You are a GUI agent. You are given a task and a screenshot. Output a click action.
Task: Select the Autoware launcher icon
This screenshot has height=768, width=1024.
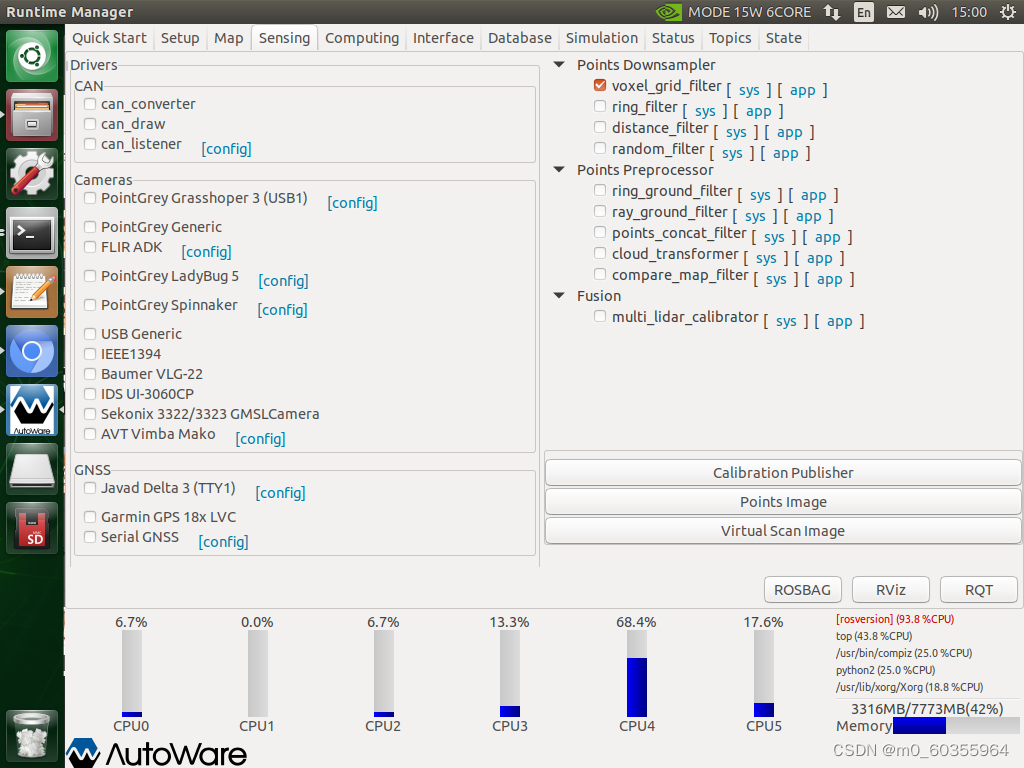[32, 409]
